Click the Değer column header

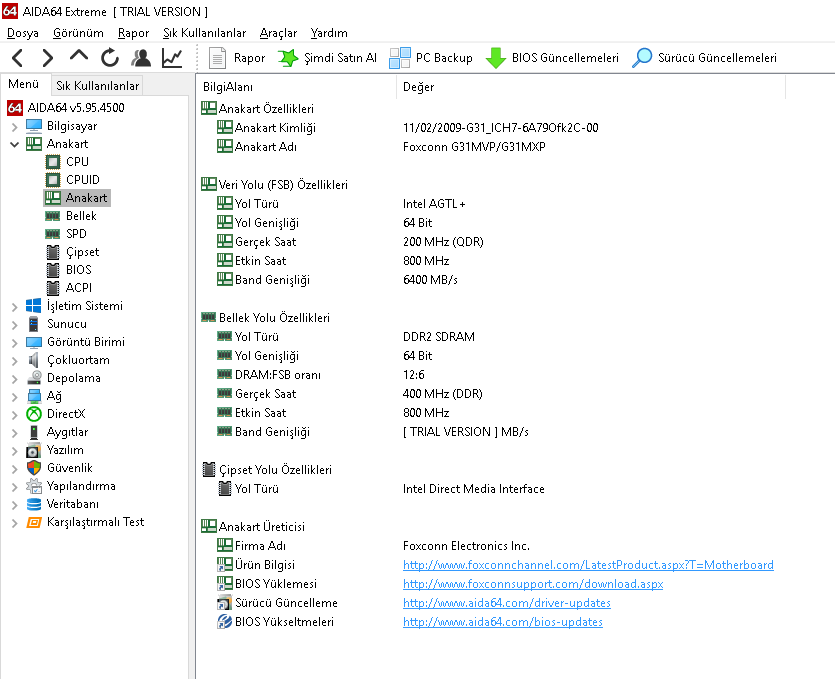[591, 87]
